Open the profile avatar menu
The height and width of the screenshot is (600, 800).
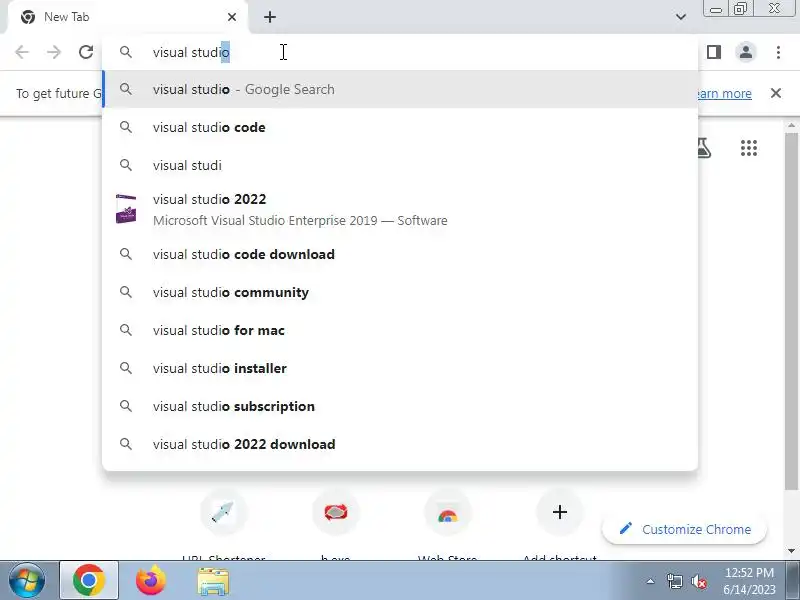point(746,52)
